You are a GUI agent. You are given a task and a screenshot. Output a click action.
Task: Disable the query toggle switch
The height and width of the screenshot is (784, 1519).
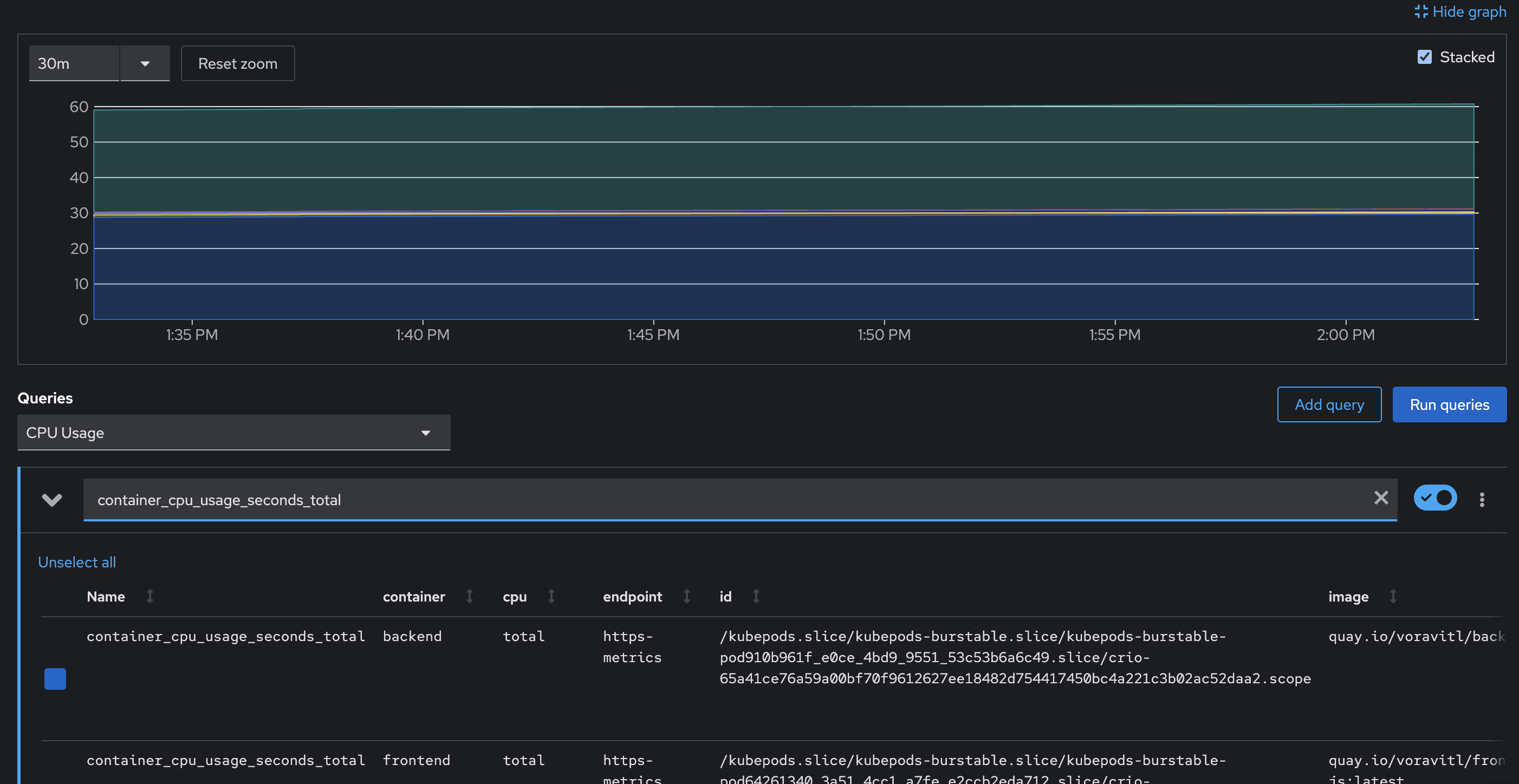point(1435,498)
